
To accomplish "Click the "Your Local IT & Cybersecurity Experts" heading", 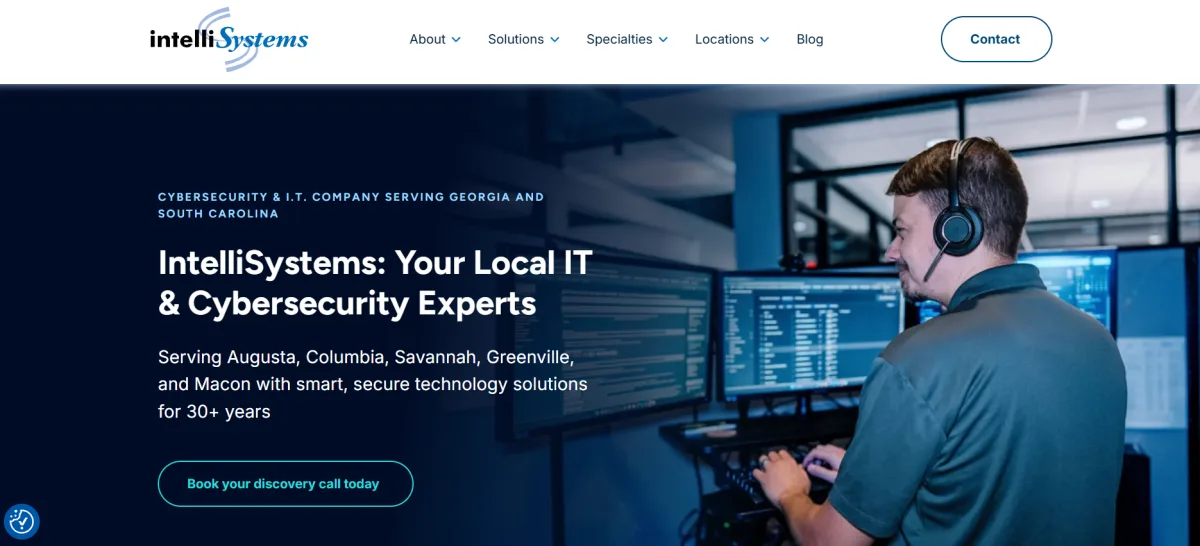I will pyautogui.click(x=375, y=282).
